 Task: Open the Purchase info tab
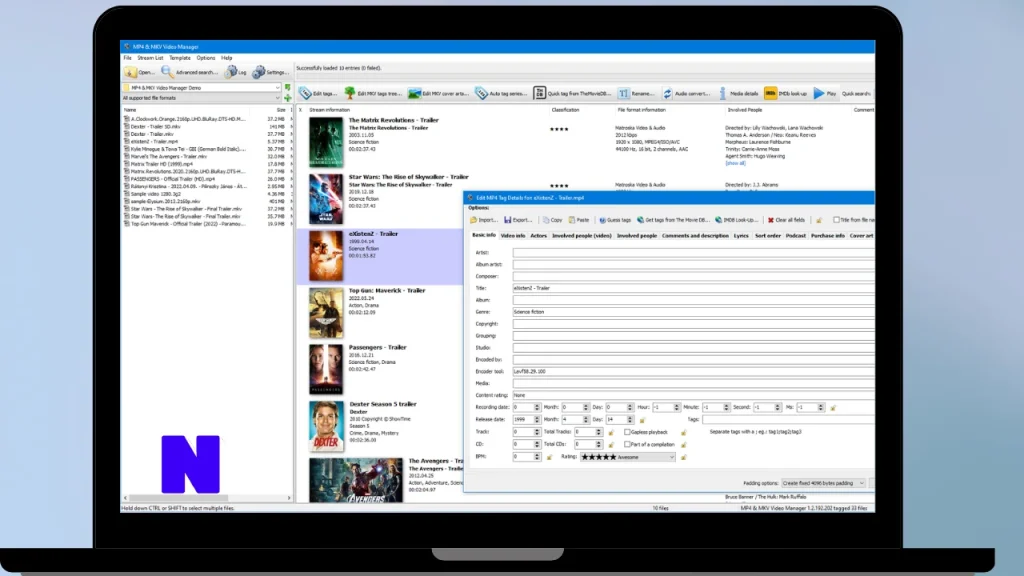[x=827, y=236]
